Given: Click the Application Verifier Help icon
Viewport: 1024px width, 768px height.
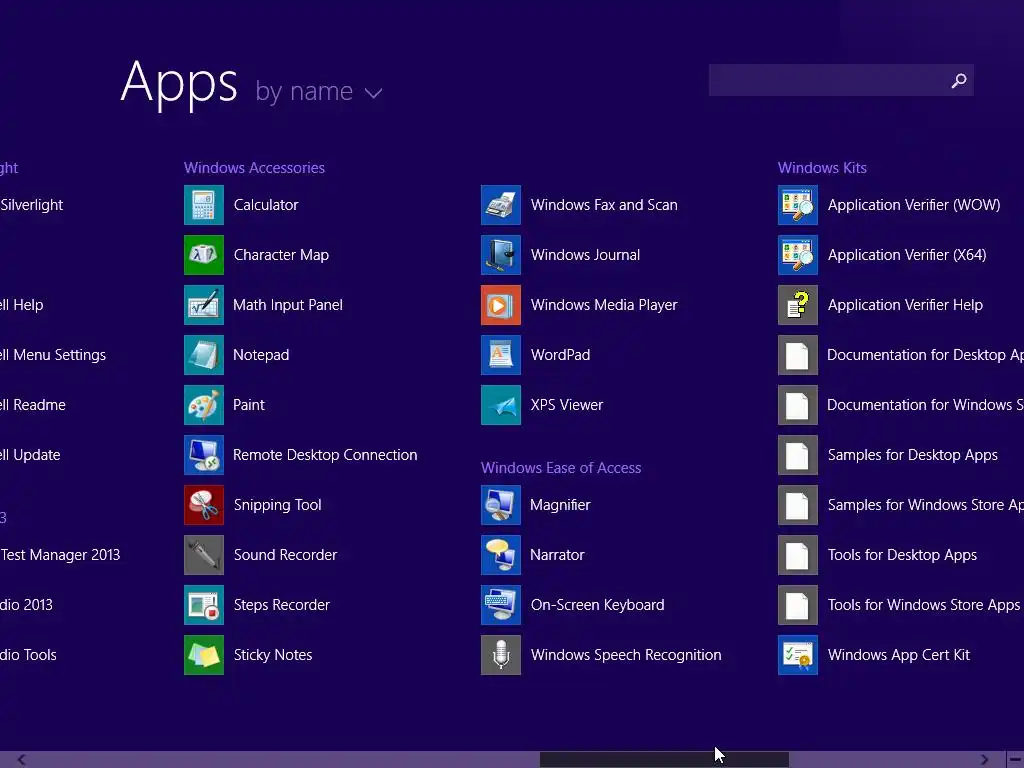Looking at the screenshot, I should pos(798,305).
